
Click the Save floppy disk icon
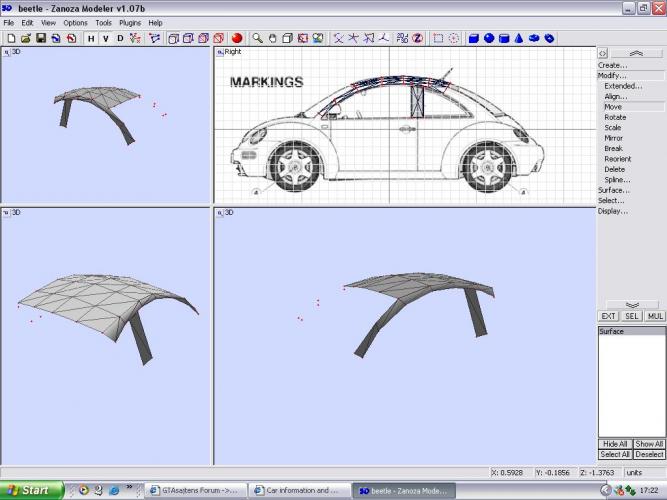(x=41, y=38)
